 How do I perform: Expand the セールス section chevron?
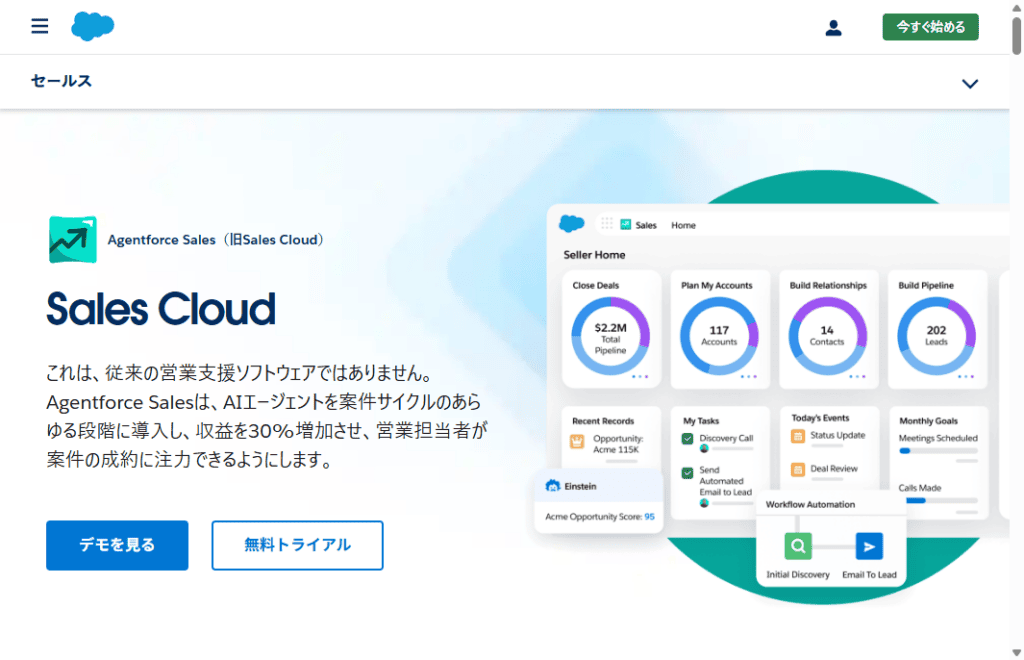tap(970, 84)
